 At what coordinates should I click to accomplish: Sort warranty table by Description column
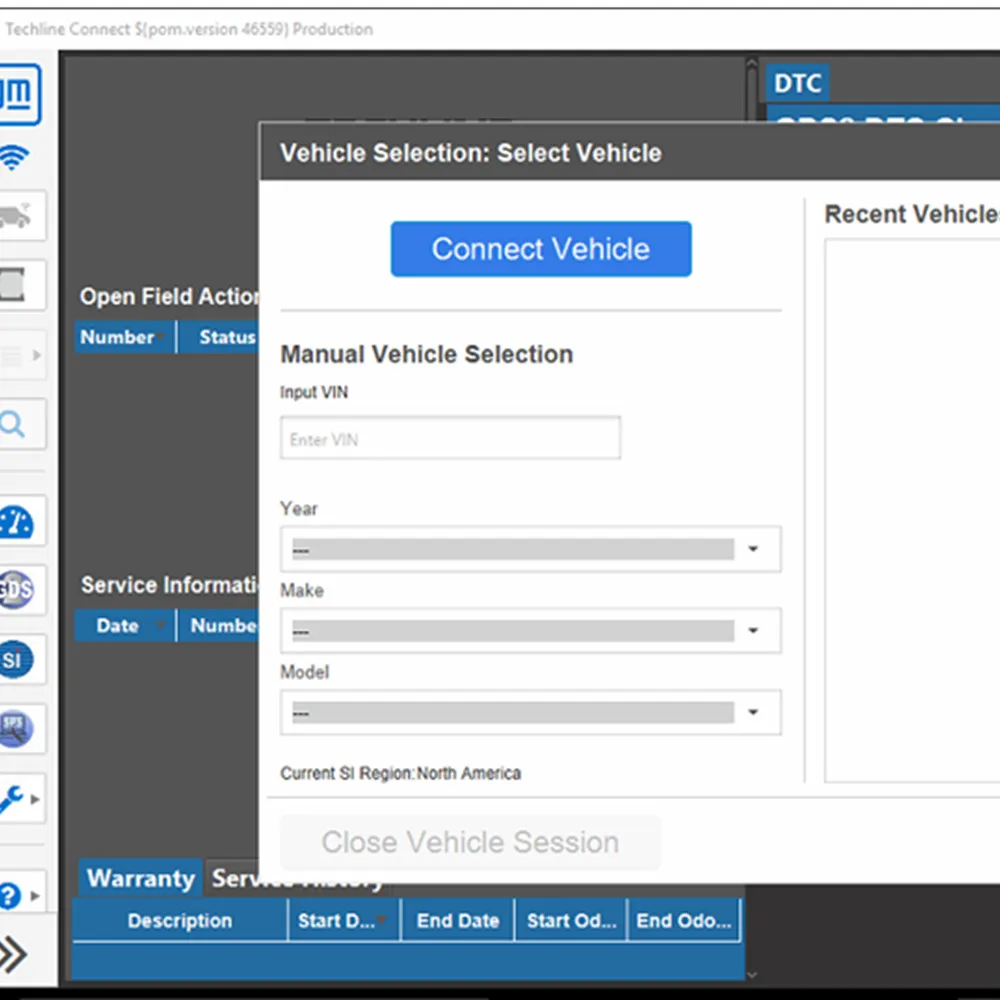180,920
